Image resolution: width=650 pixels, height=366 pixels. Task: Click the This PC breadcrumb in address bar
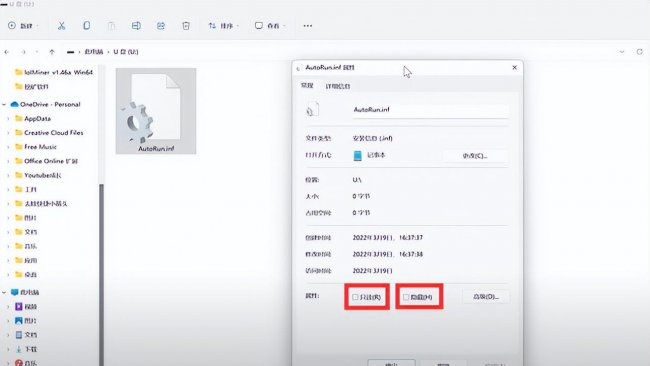point(94,52)
